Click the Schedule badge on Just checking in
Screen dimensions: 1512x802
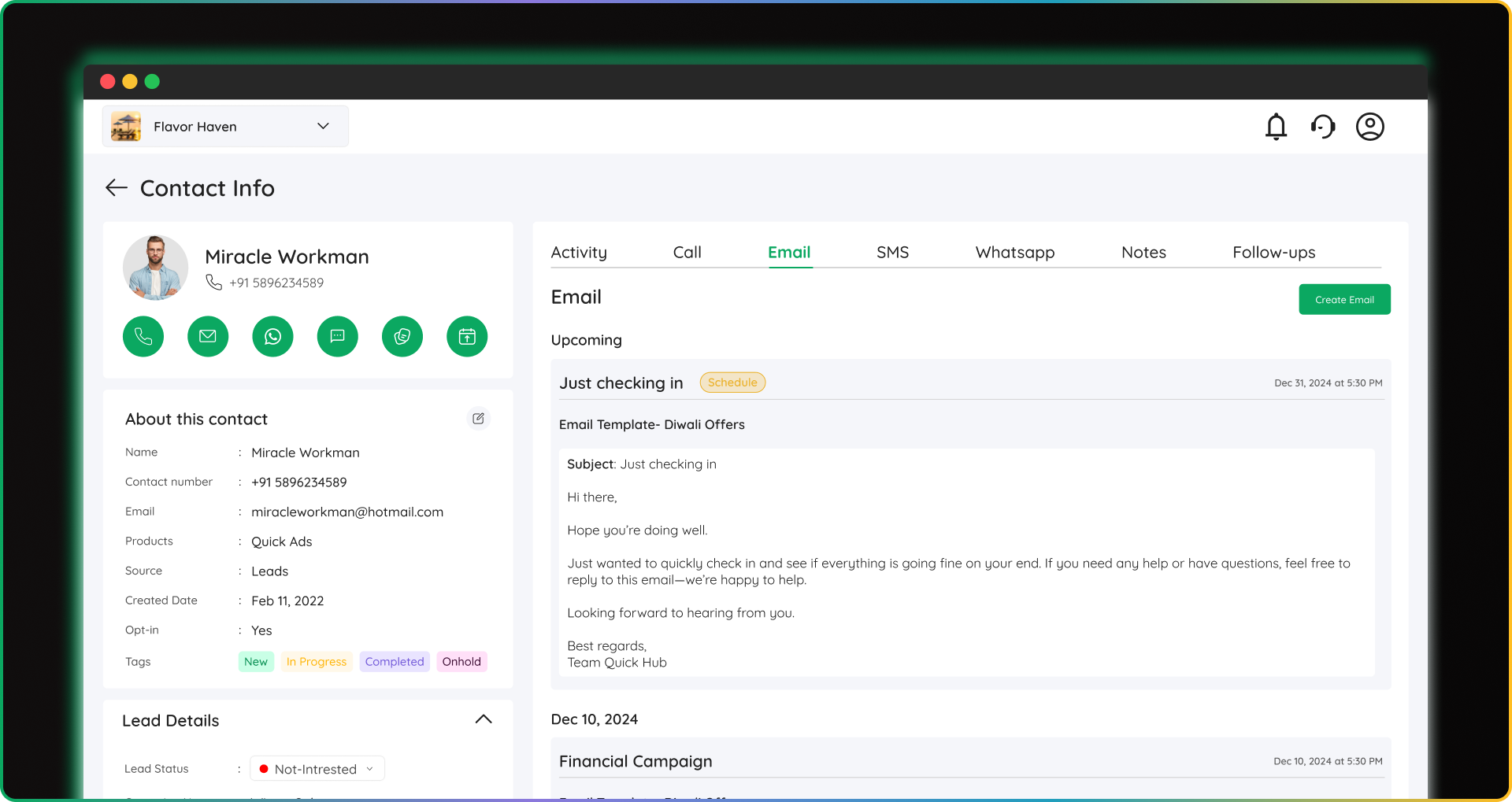pyautogui.click(x=732, y=383)
